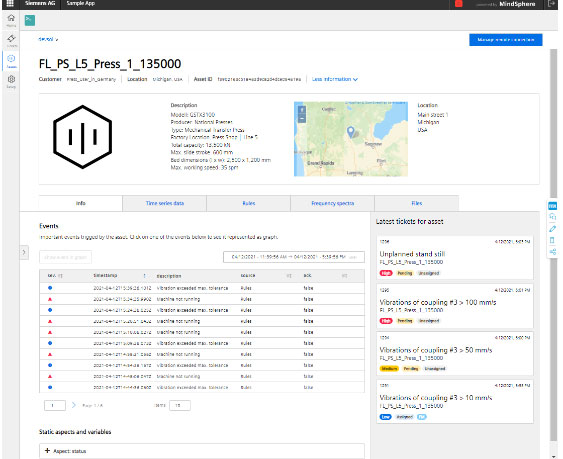The height and width of the screenshot is (459, 563).
Task: Open the events date range picker
Action: (294, 257)
